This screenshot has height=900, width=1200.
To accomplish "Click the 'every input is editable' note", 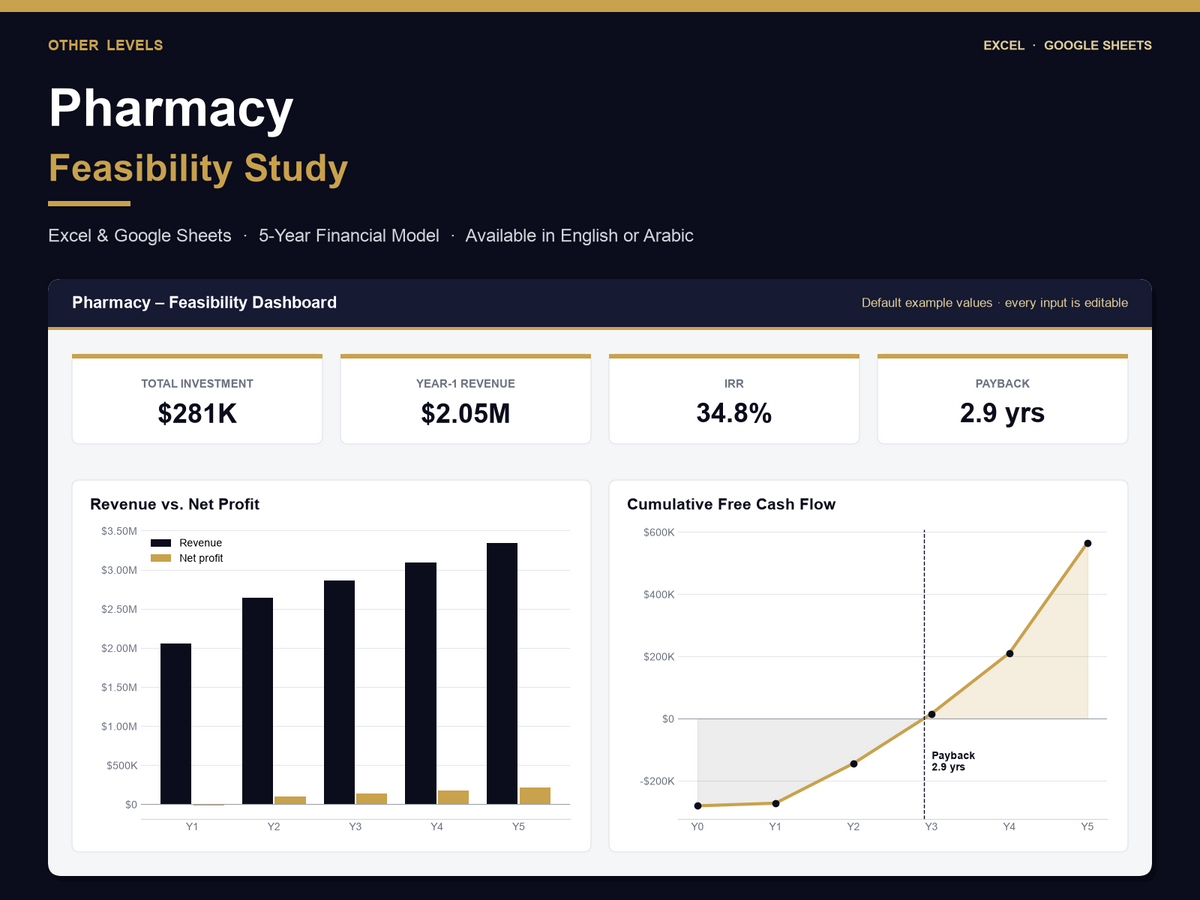I will point(1066,303).
